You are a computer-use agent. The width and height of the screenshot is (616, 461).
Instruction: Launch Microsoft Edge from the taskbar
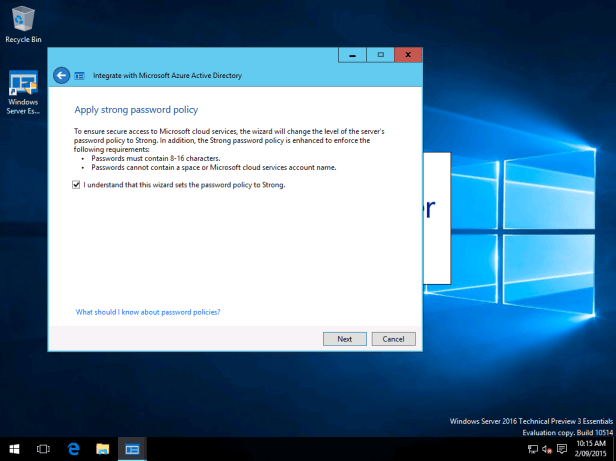click(73, 450)
